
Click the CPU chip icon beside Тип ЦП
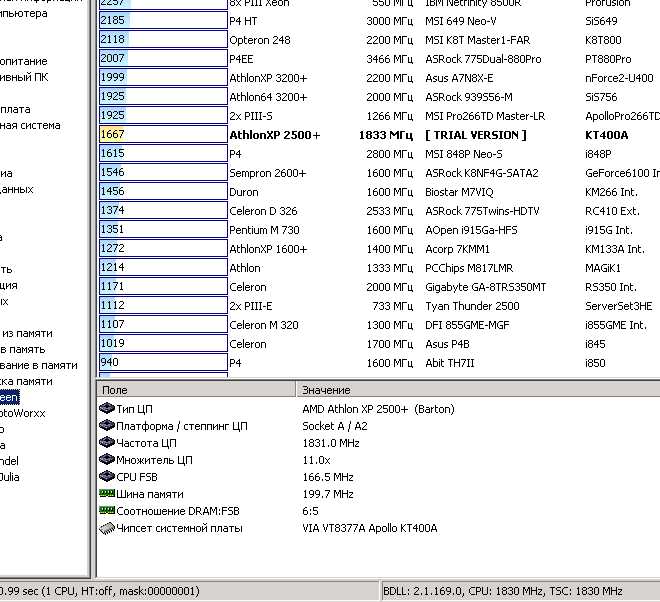tap(107, 408)
